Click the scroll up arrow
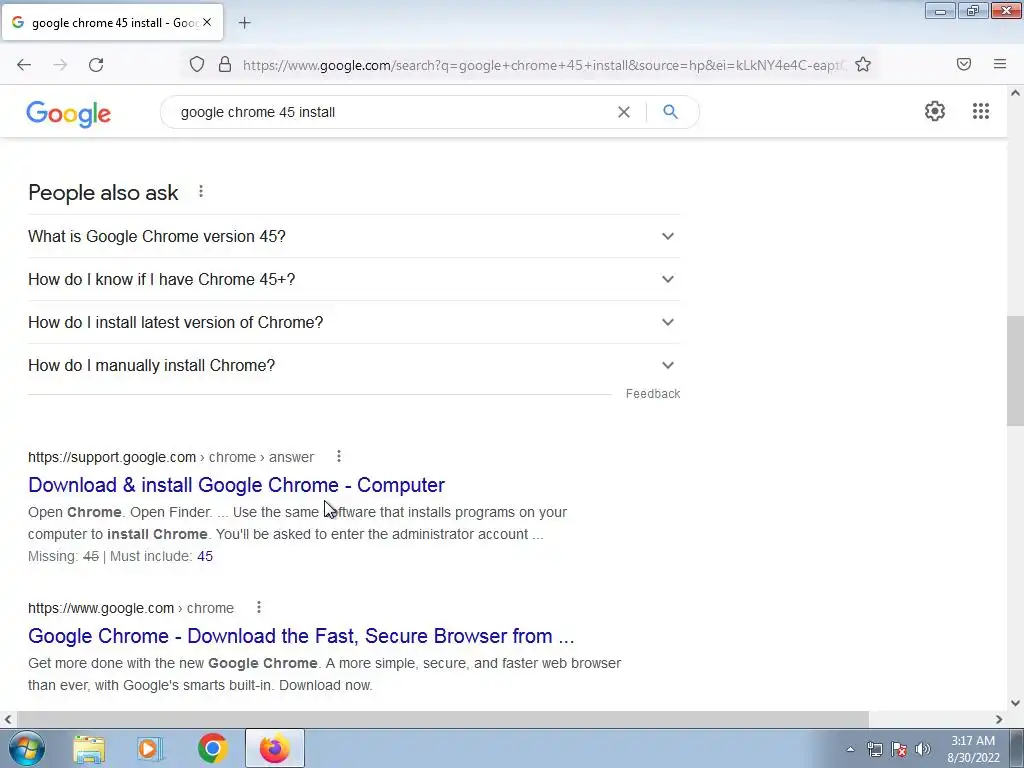 pyautogui.click(x=1015, y=93)
